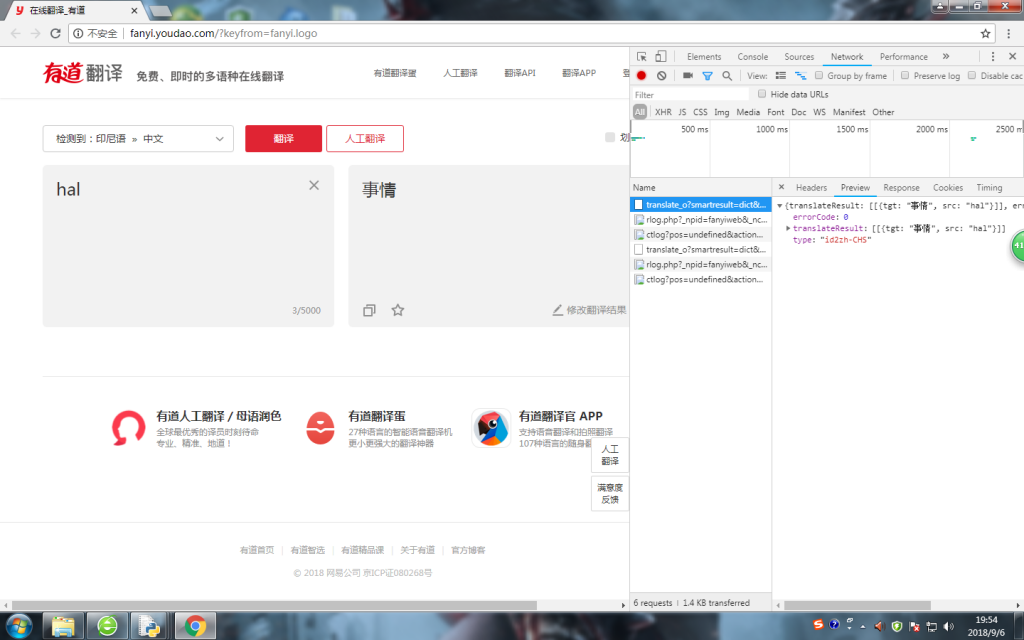
Task: Open network search magnifier icon
Action: tap(727, 76)
